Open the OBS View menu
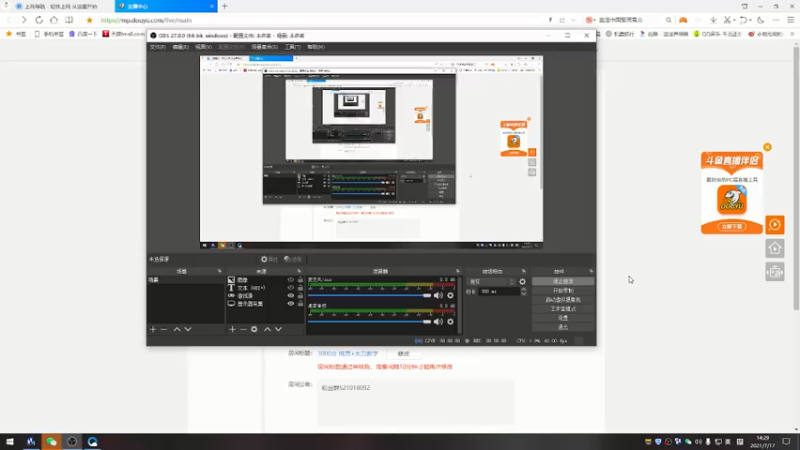The image size is (800, 450). (x=203, y=47)
